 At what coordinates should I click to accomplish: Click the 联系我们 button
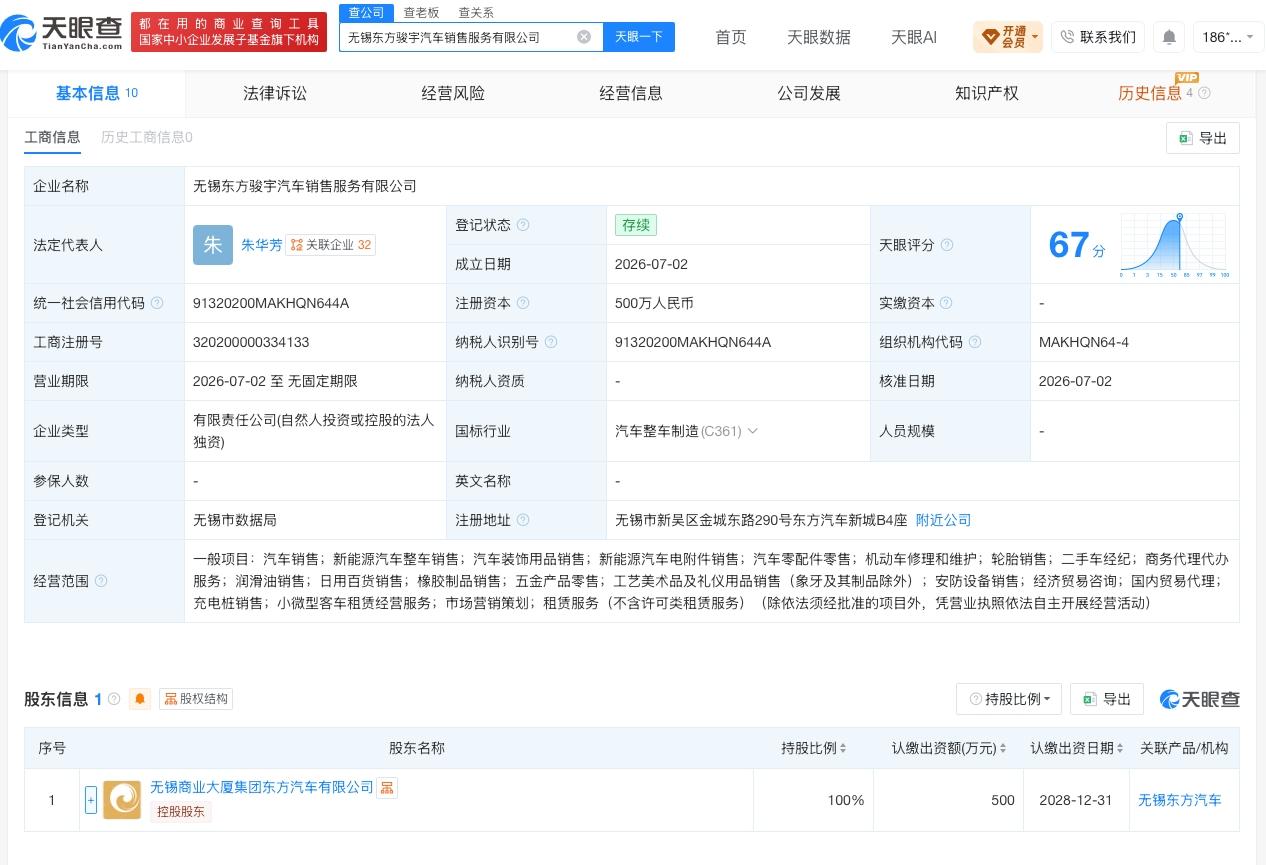pyautogui.click(x=1098, y=37)
